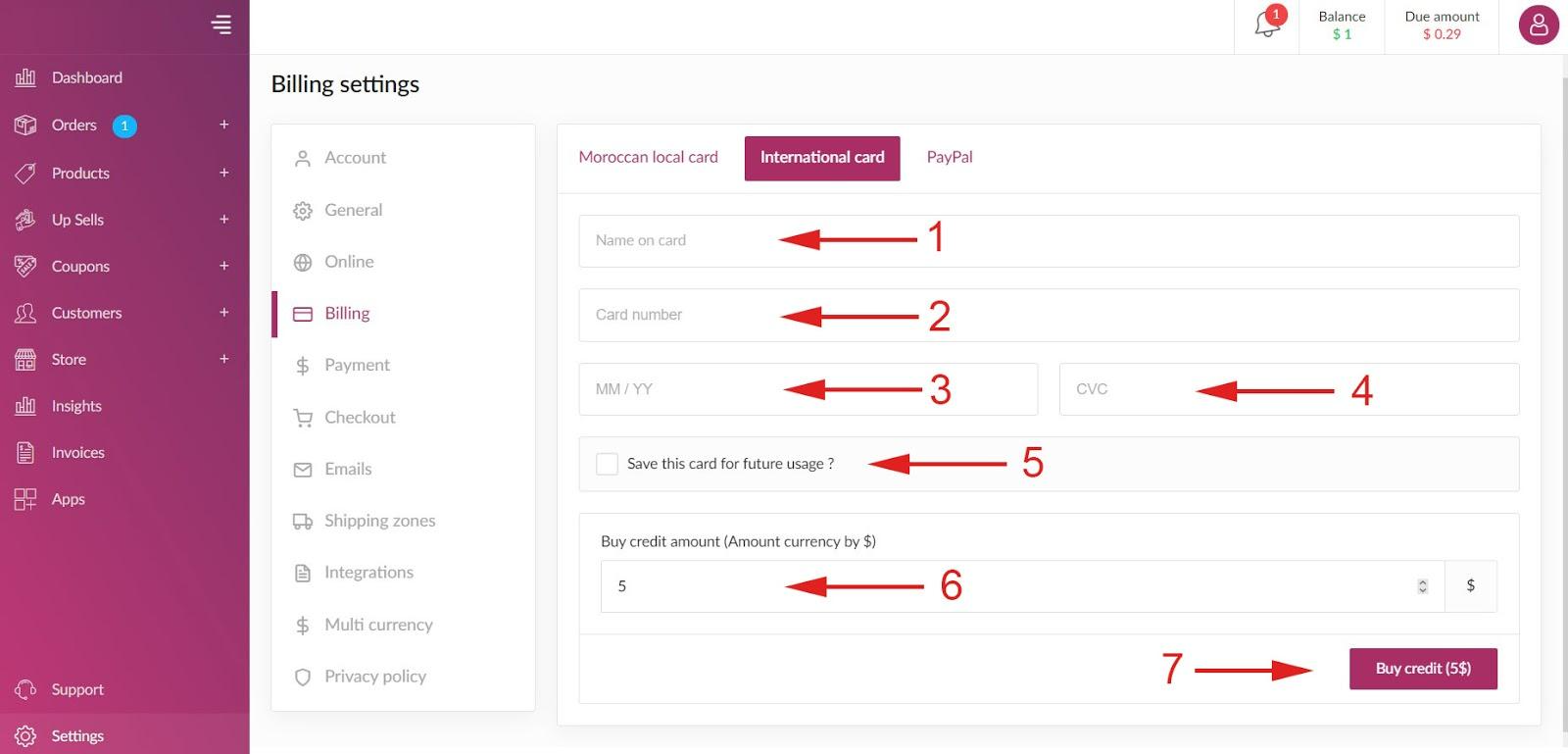1568x754 pixels.
Task: Click the Store shop icon in sidebar
Action: tap(25, 360)
